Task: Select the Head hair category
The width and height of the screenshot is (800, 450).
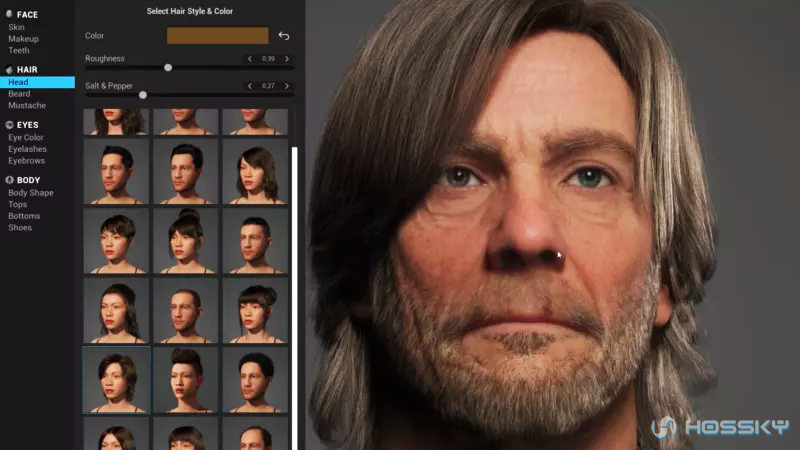Action: pyautogui.click(x=37, y=82)
